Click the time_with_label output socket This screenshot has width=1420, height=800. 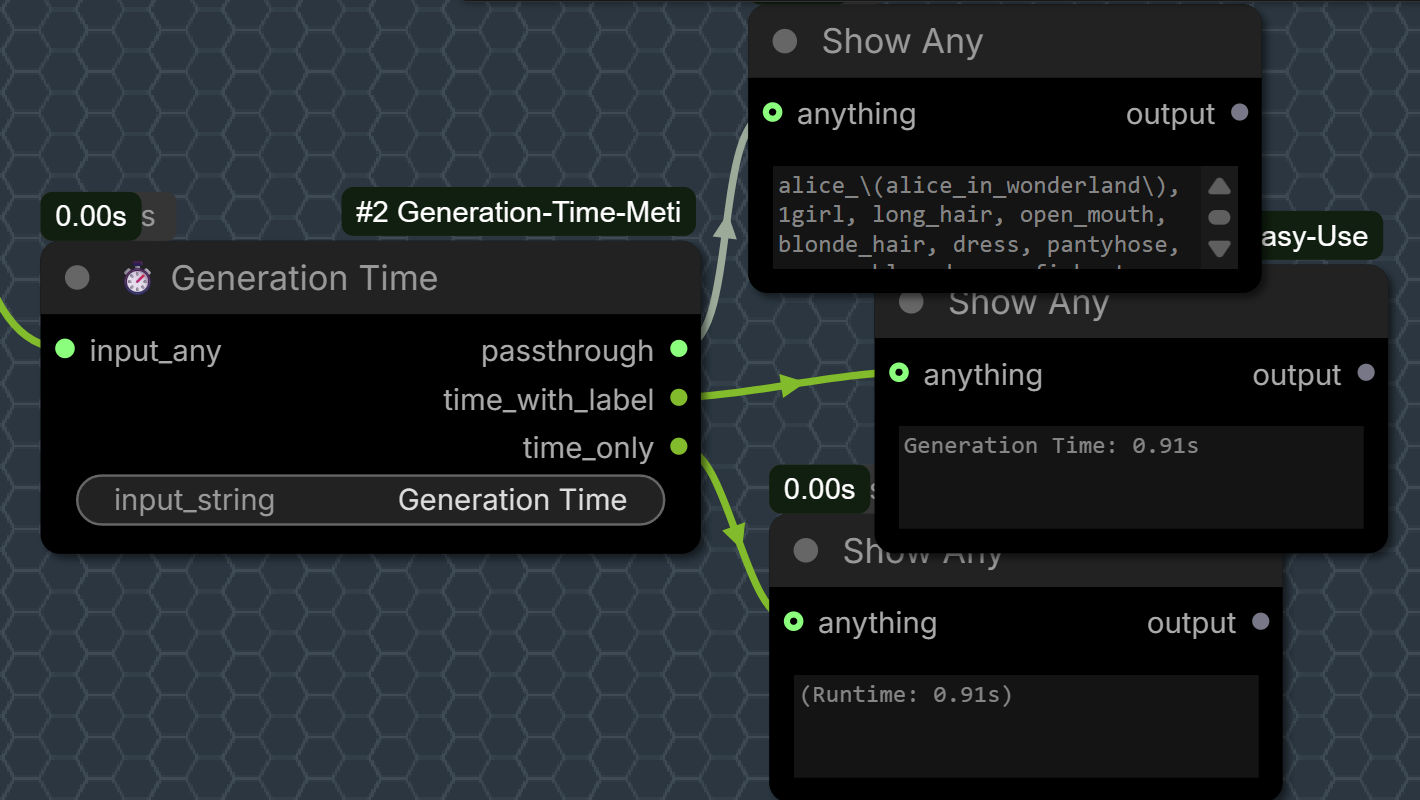[x=679, y=398]
